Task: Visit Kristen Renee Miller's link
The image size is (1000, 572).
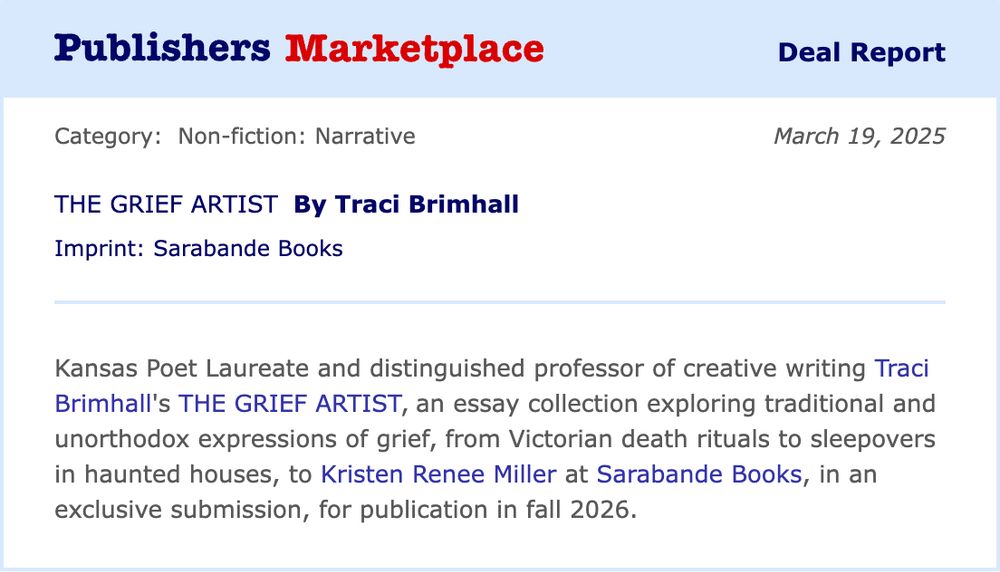Action: click(x=438, y=474)
